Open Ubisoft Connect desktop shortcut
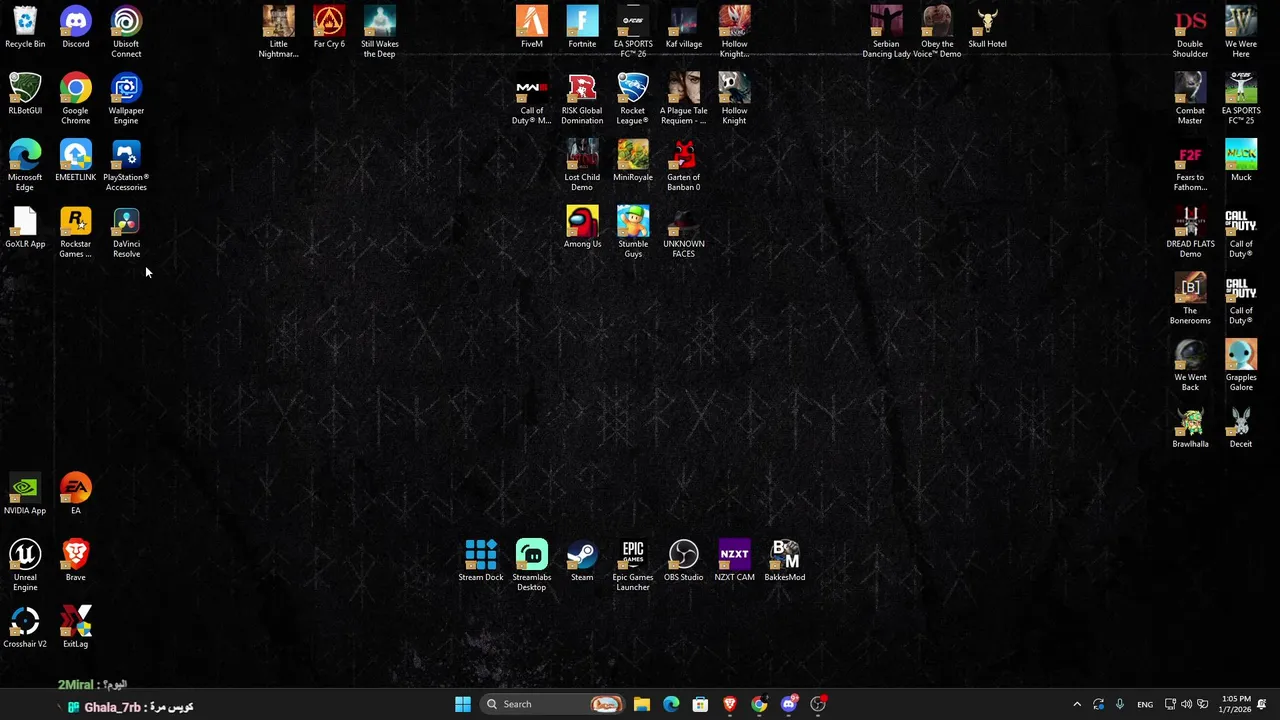 click(x=126, y=32)
